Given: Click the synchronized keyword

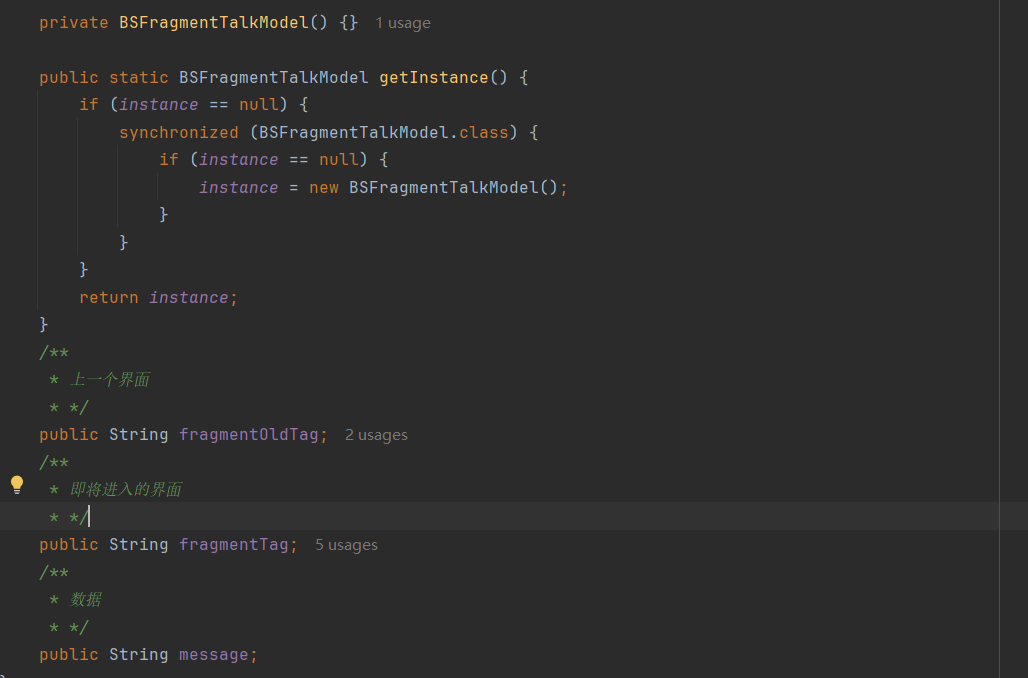Looking at the screenshot, I should point(178,132).
